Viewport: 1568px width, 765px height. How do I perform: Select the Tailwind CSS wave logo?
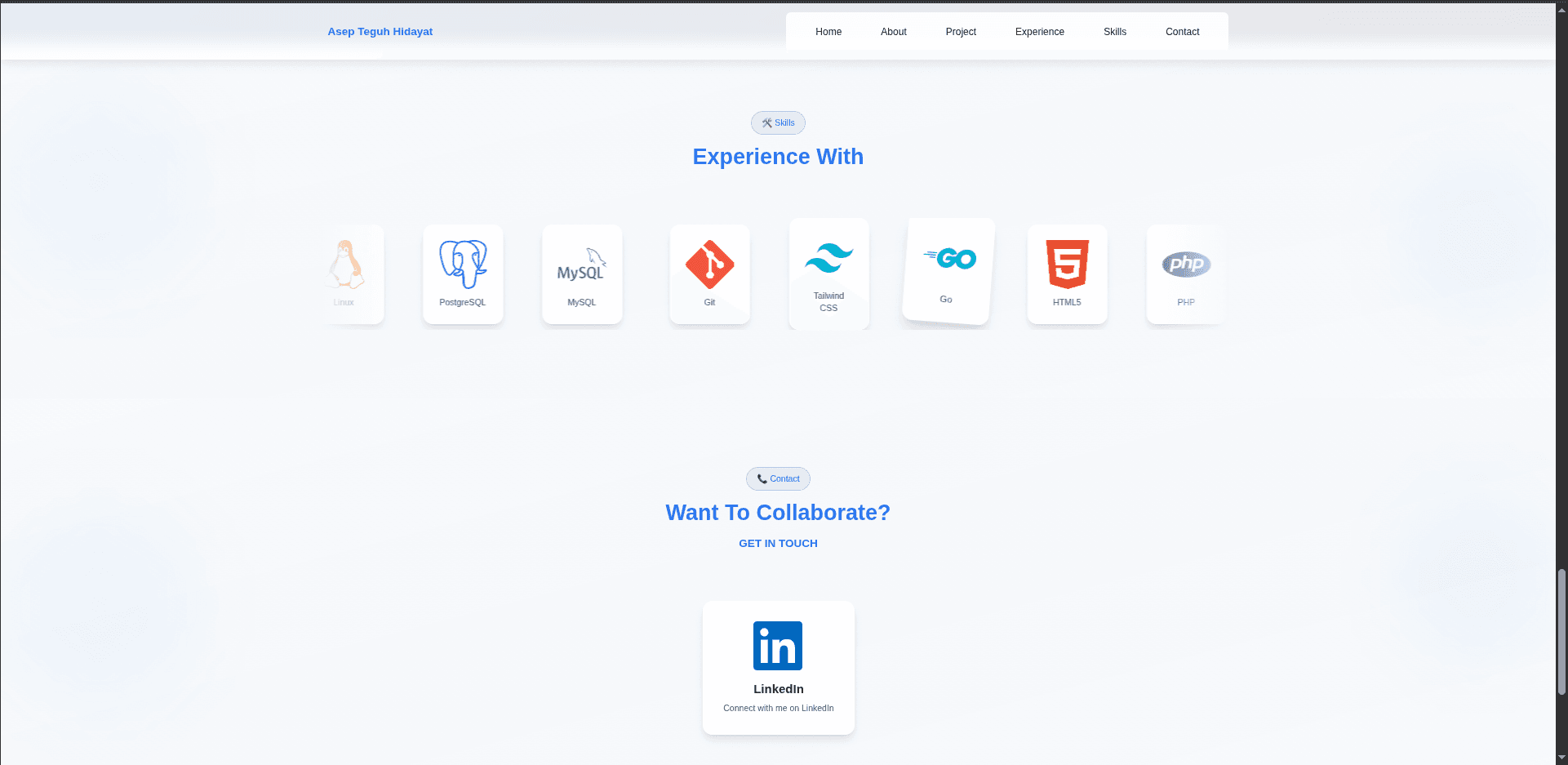pos(828,258)
